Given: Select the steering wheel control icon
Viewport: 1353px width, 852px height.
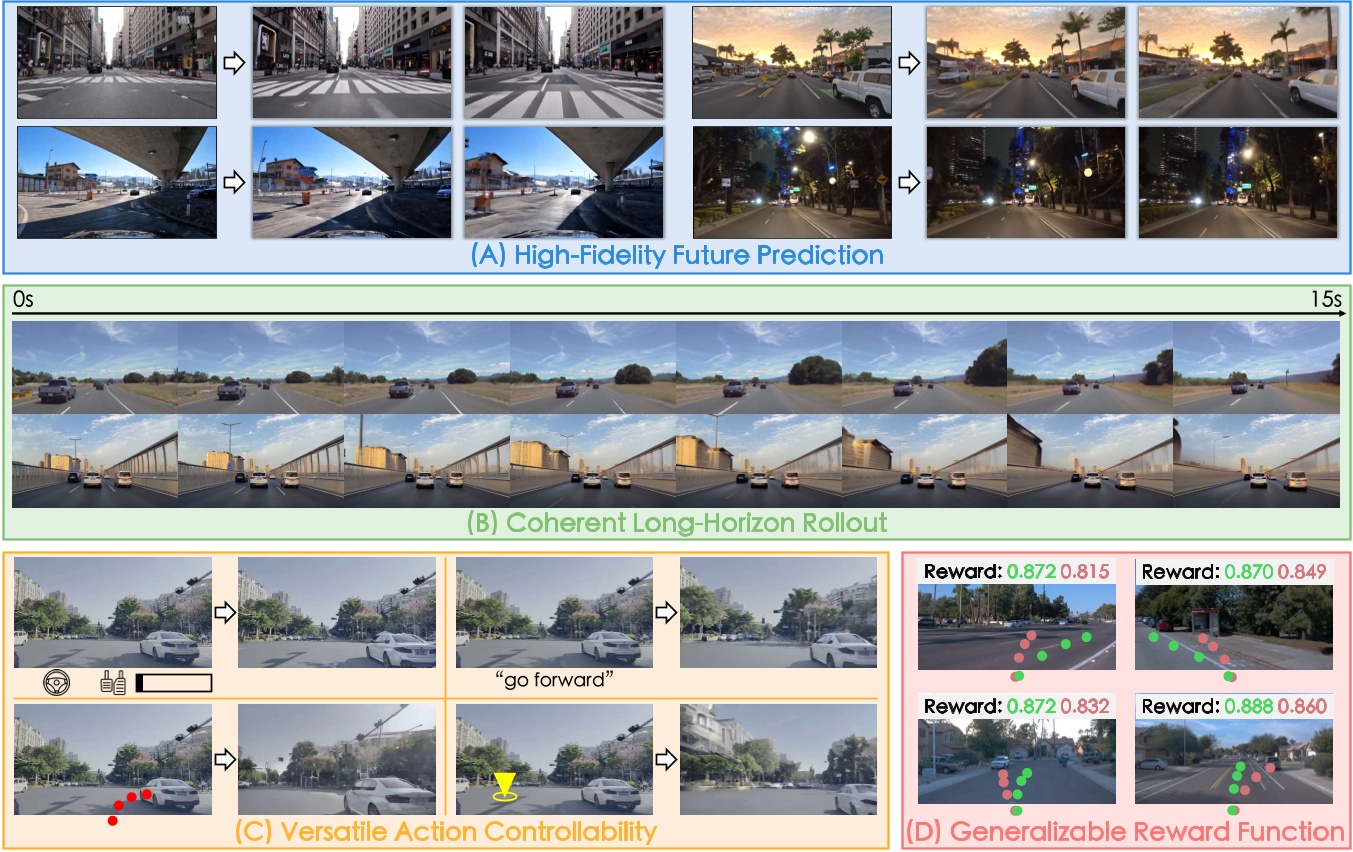Looking at the screenshot, I should [57, 681].
